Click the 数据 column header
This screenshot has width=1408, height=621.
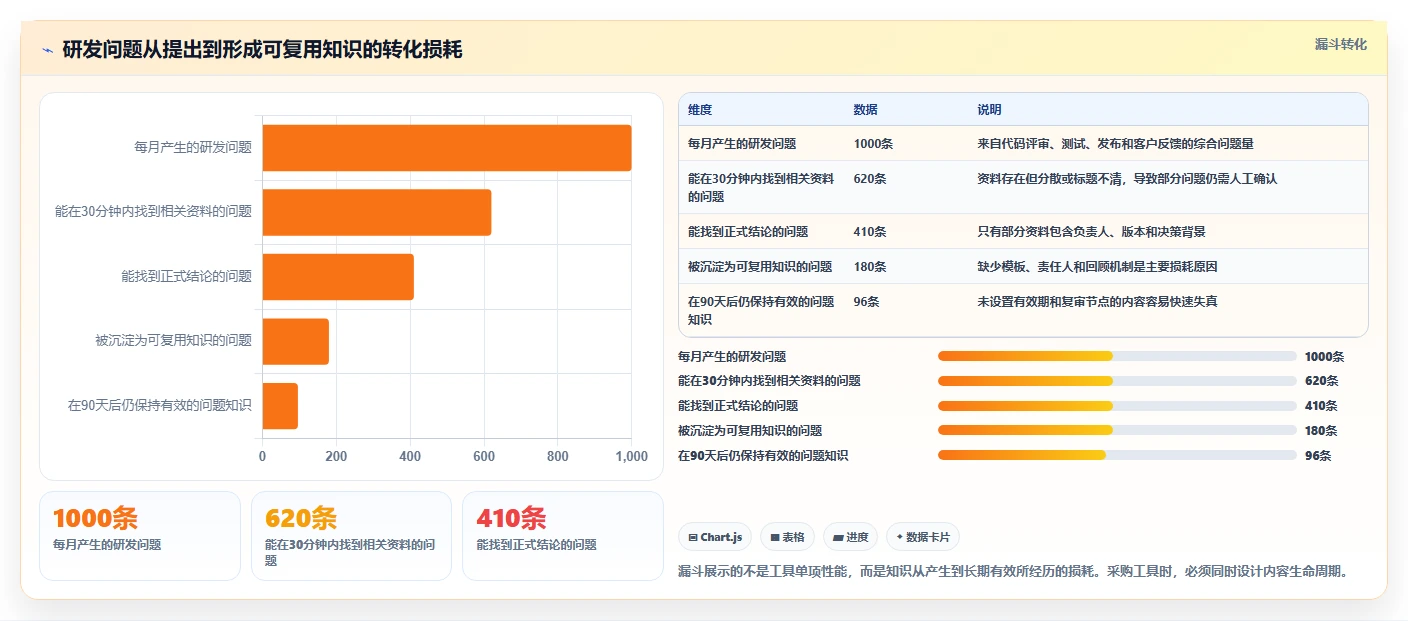point(866,110)
